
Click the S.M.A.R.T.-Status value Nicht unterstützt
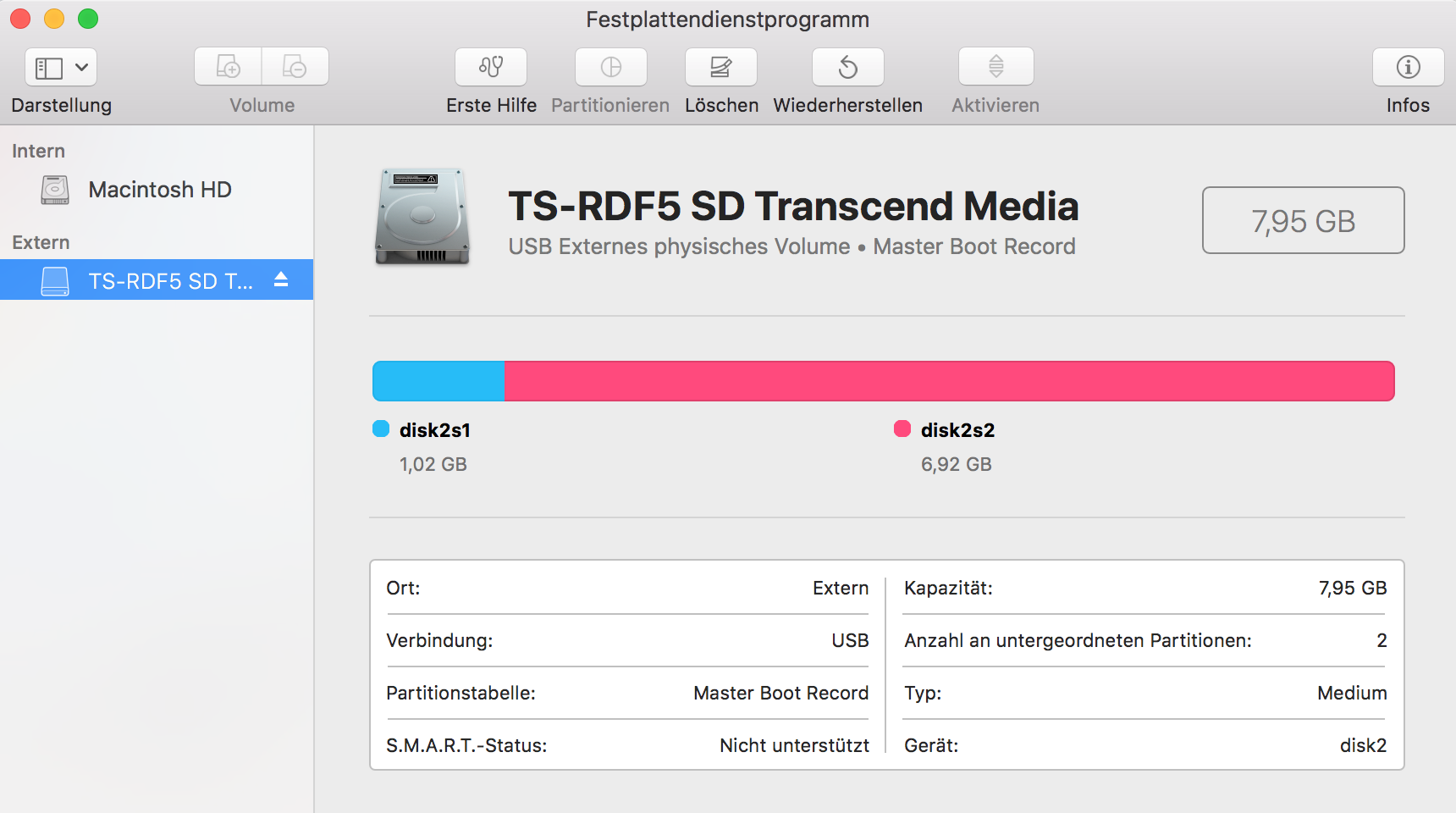(794, 745)
